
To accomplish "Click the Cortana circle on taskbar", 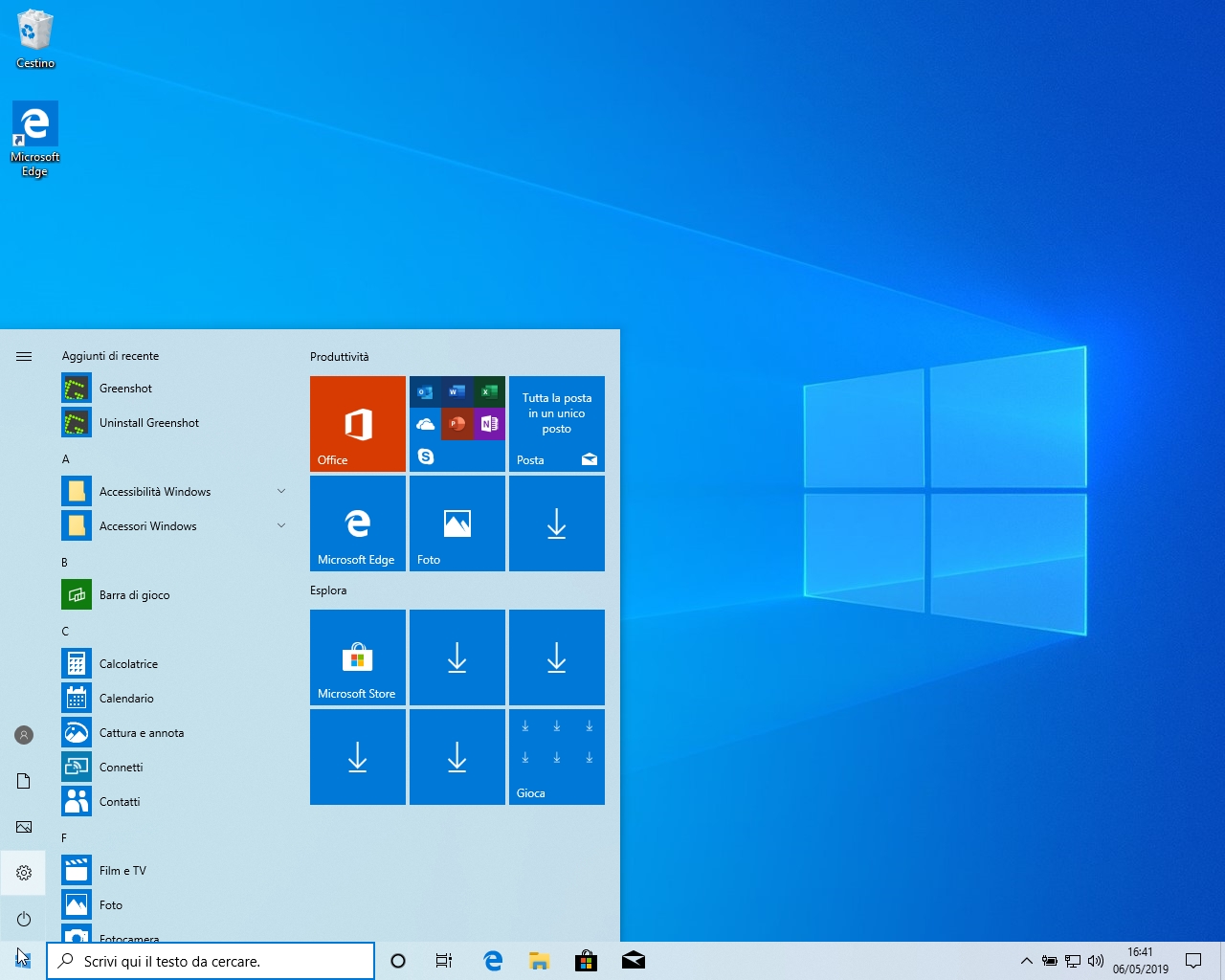I will click(x=398, y=961).
